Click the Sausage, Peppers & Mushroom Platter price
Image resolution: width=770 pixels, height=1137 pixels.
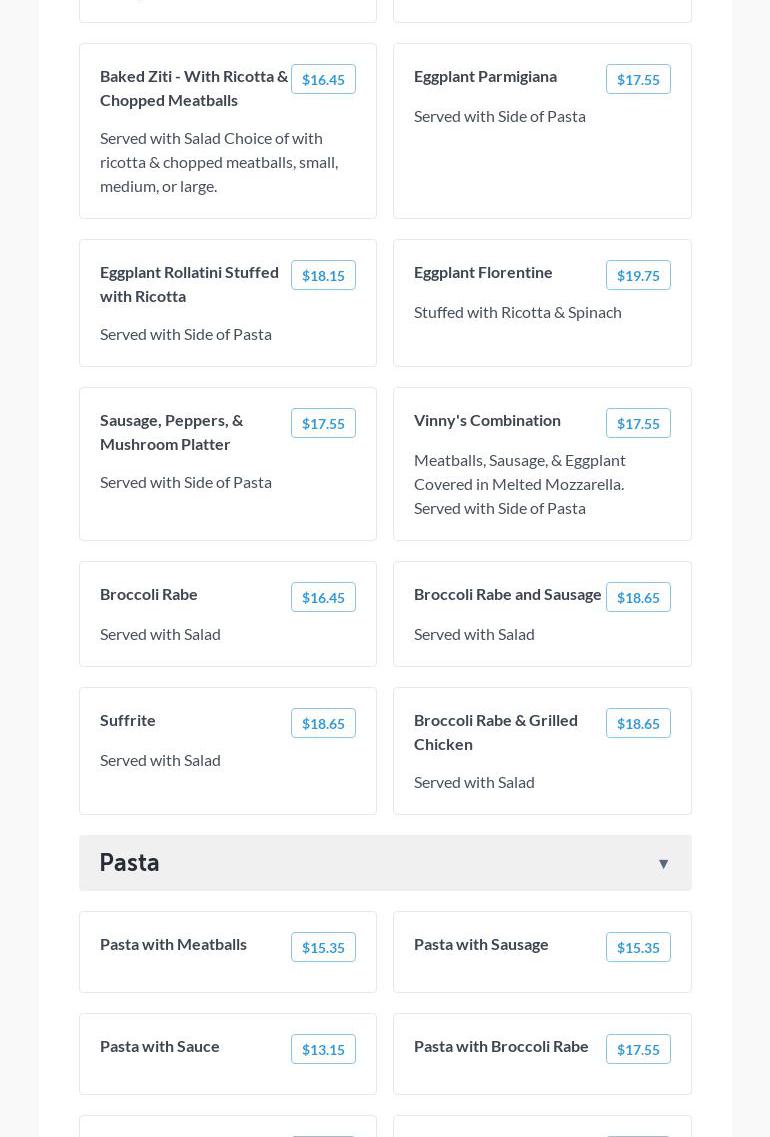[323, 424]
